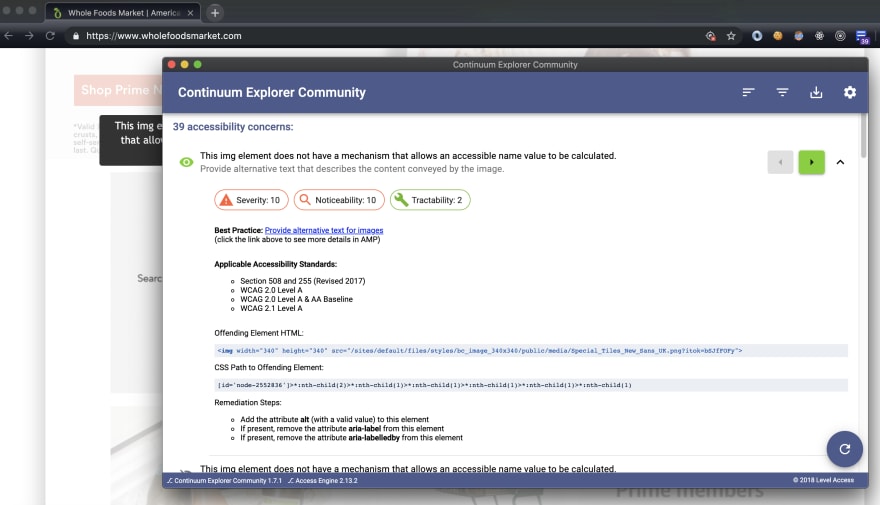Click the browser back arrow

(x=9, y=36)
